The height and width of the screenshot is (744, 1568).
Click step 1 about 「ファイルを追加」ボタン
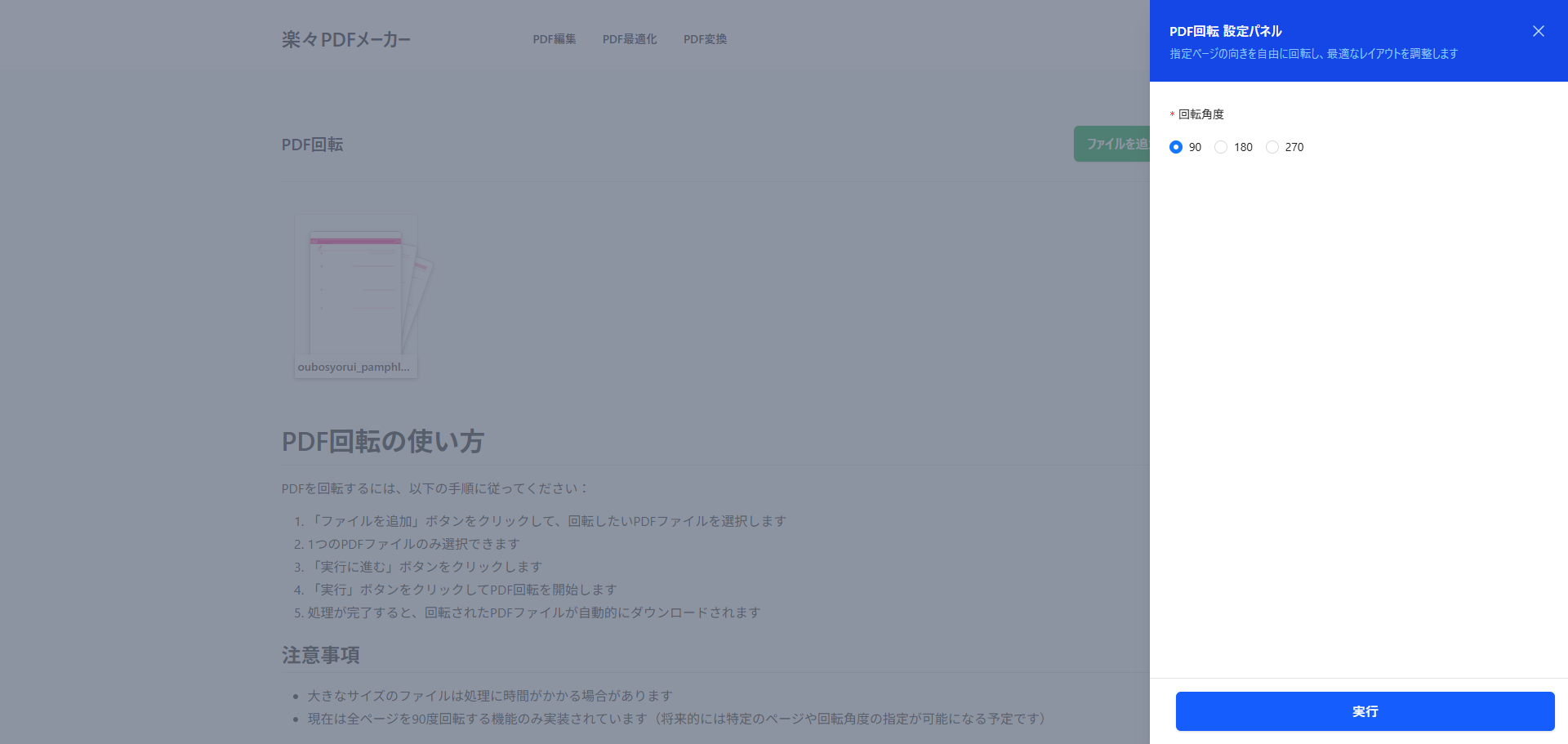click(547, 521)
